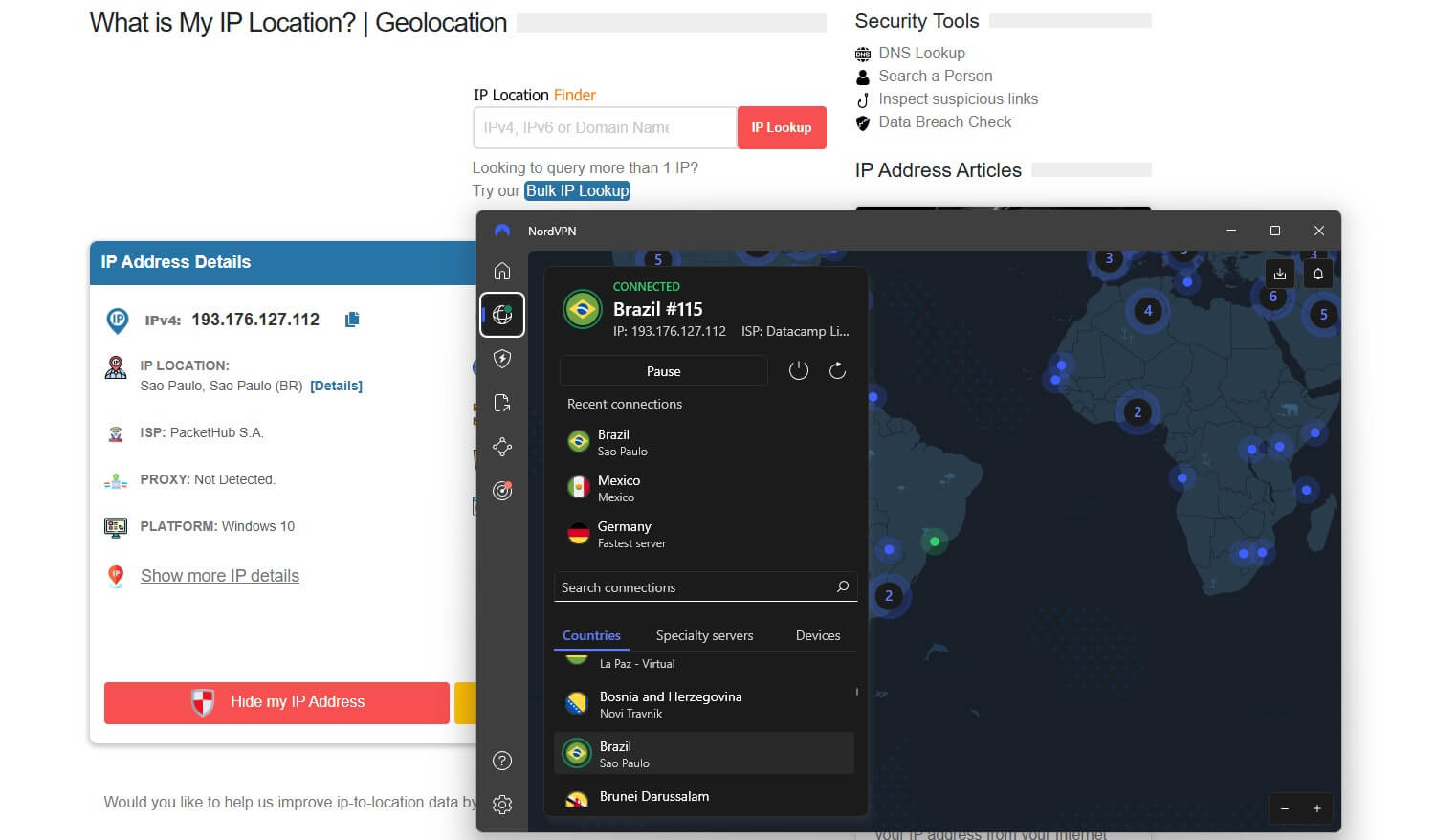Click the search magnifier icon in connections field

843,586
